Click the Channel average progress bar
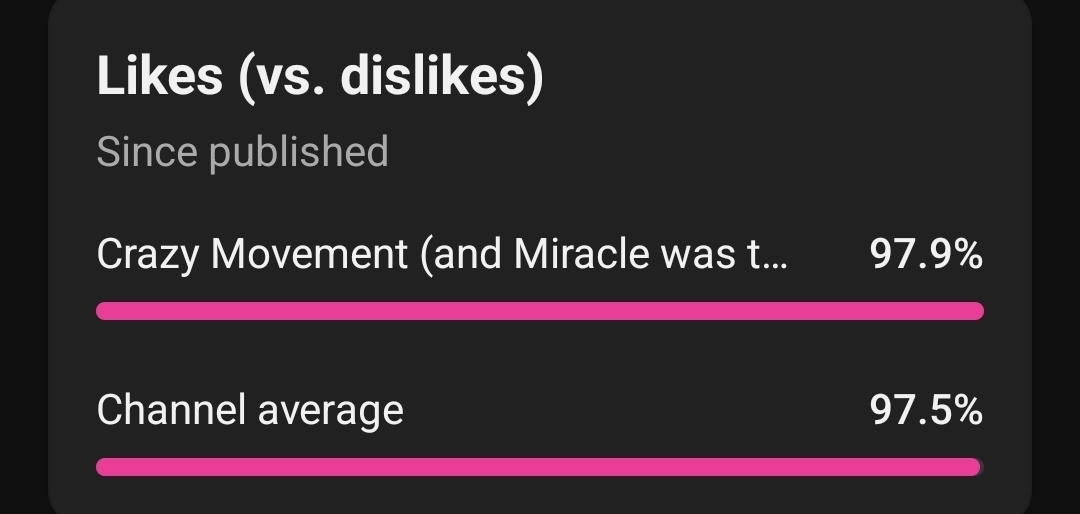 click(540, 467)
